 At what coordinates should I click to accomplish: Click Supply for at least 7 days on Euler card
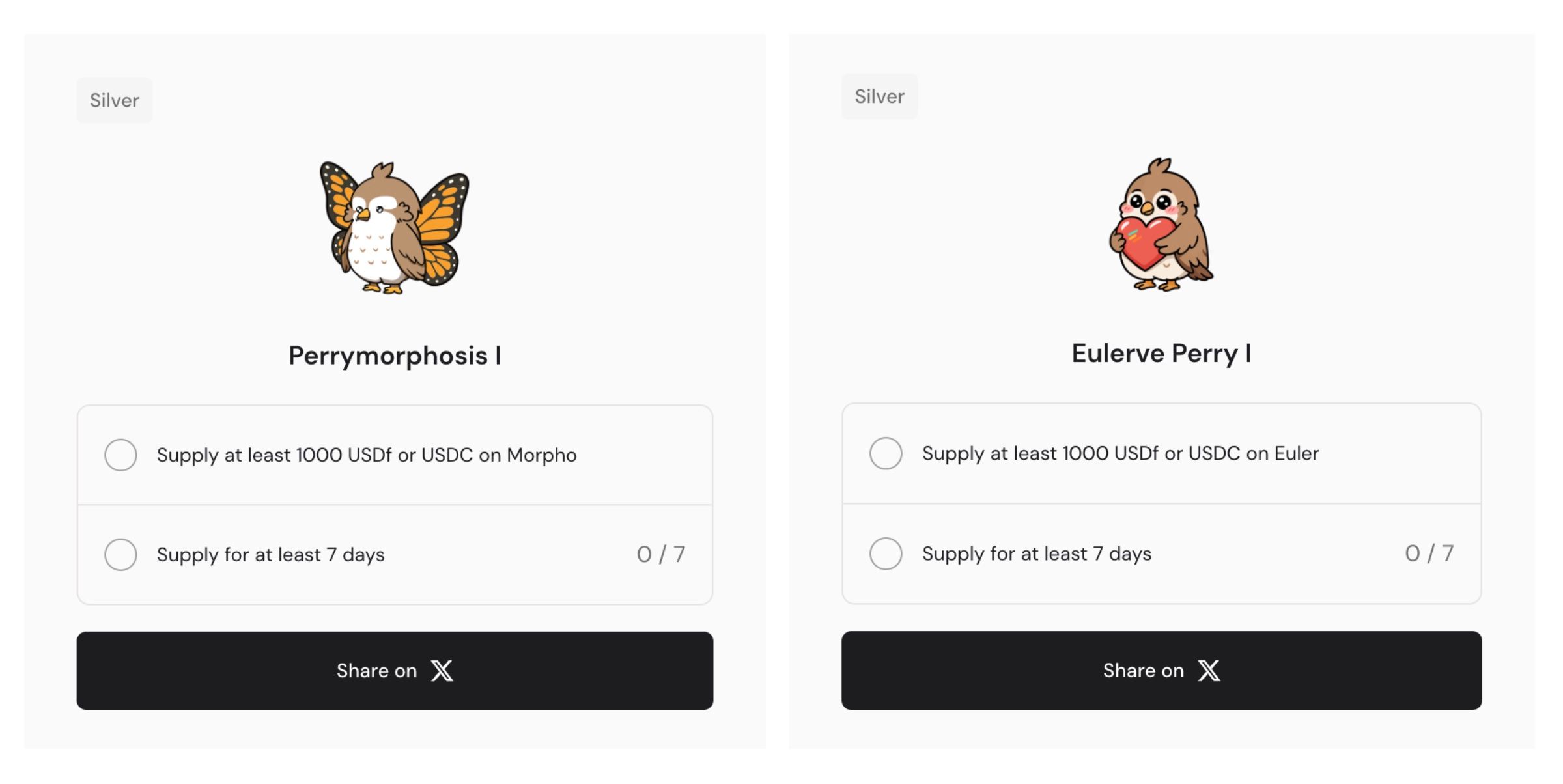tap(1036, 553)
